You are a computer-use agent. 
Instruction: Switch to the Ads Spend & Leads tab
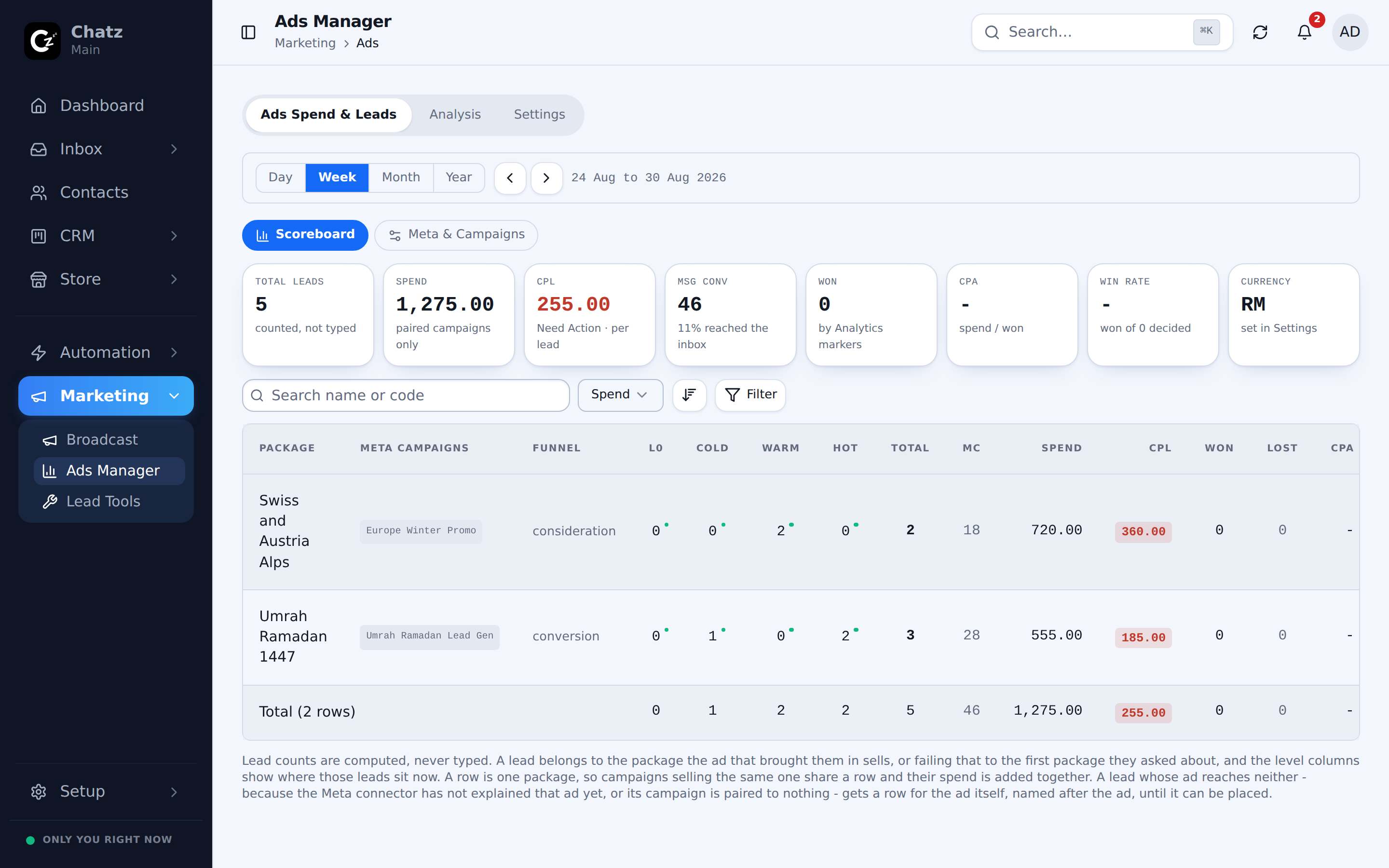click(328, 115)
